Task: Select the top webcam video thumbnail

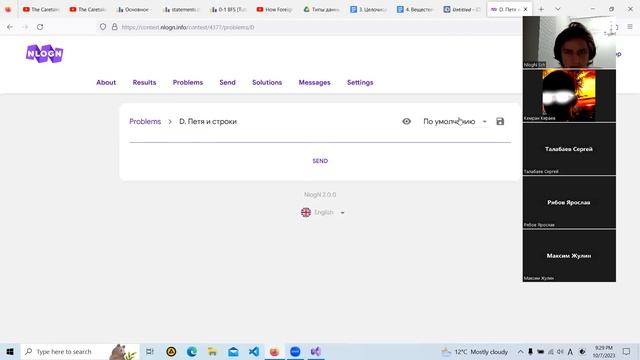Action: coord(569,42)
